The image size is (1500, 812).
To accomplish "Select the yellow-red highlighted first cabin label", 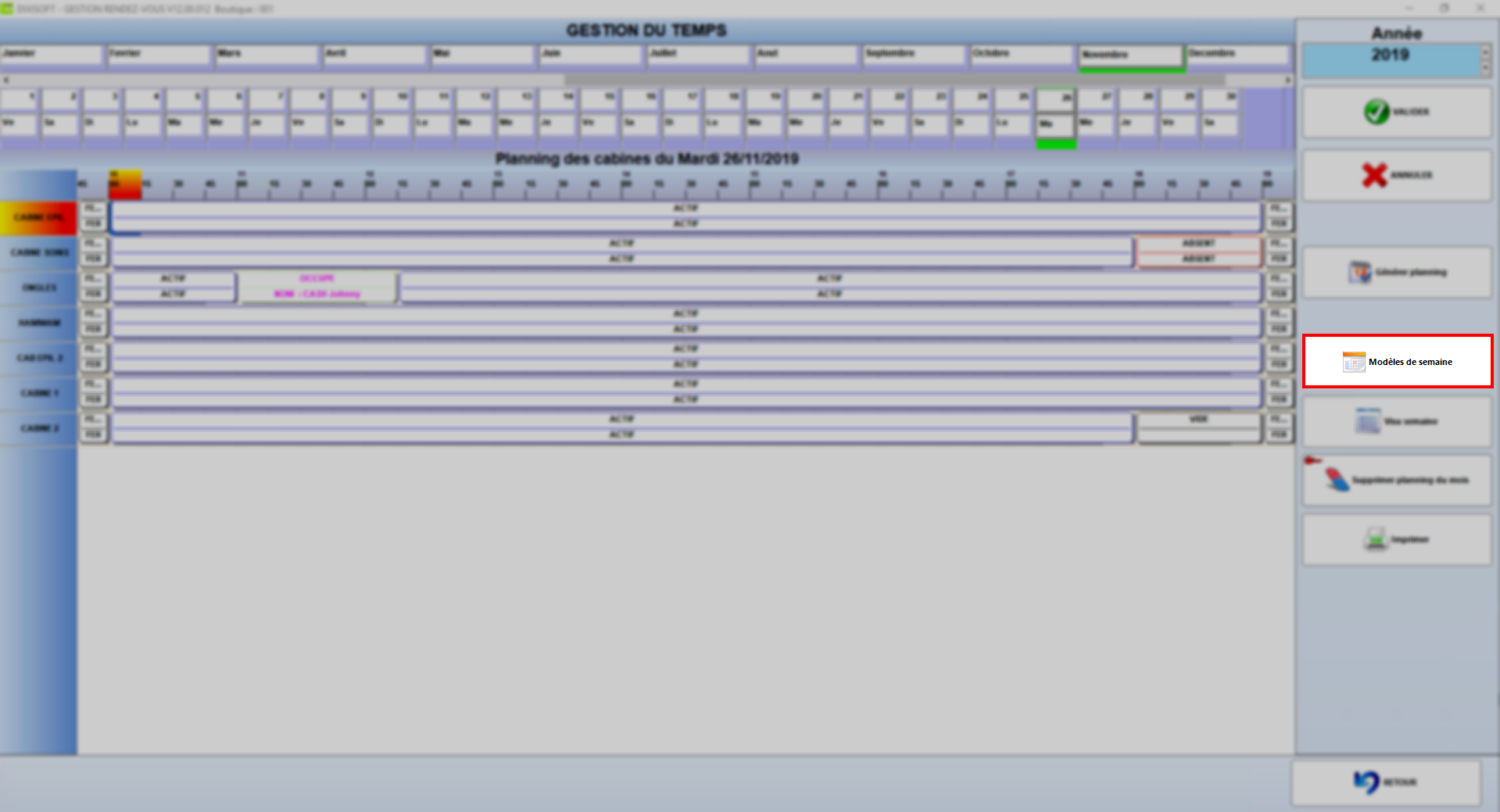I will click(x=38, y=217).
